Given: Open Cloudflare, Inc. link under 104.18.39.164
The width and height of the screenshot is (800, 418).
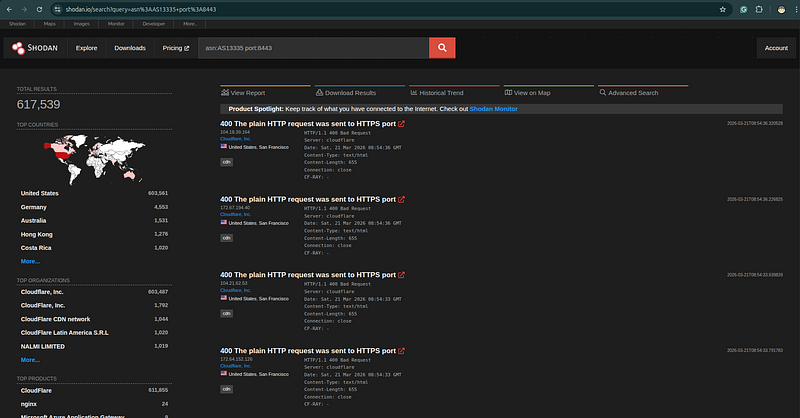Looking at the screenshot, I should tap(235, 139).
